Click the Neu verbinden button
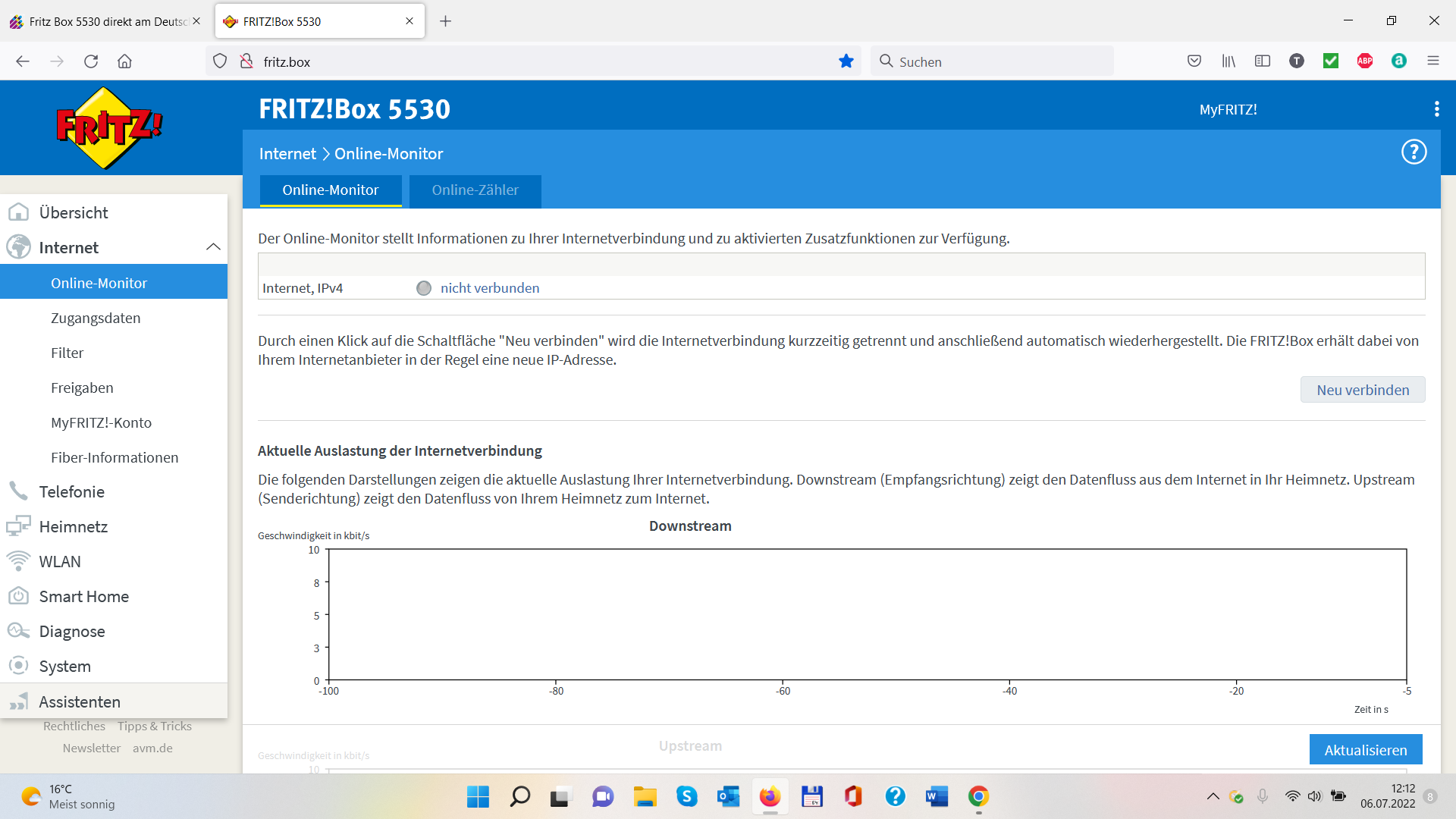The height and width of the screenshot is (819, 1456). coord(1363,390)
